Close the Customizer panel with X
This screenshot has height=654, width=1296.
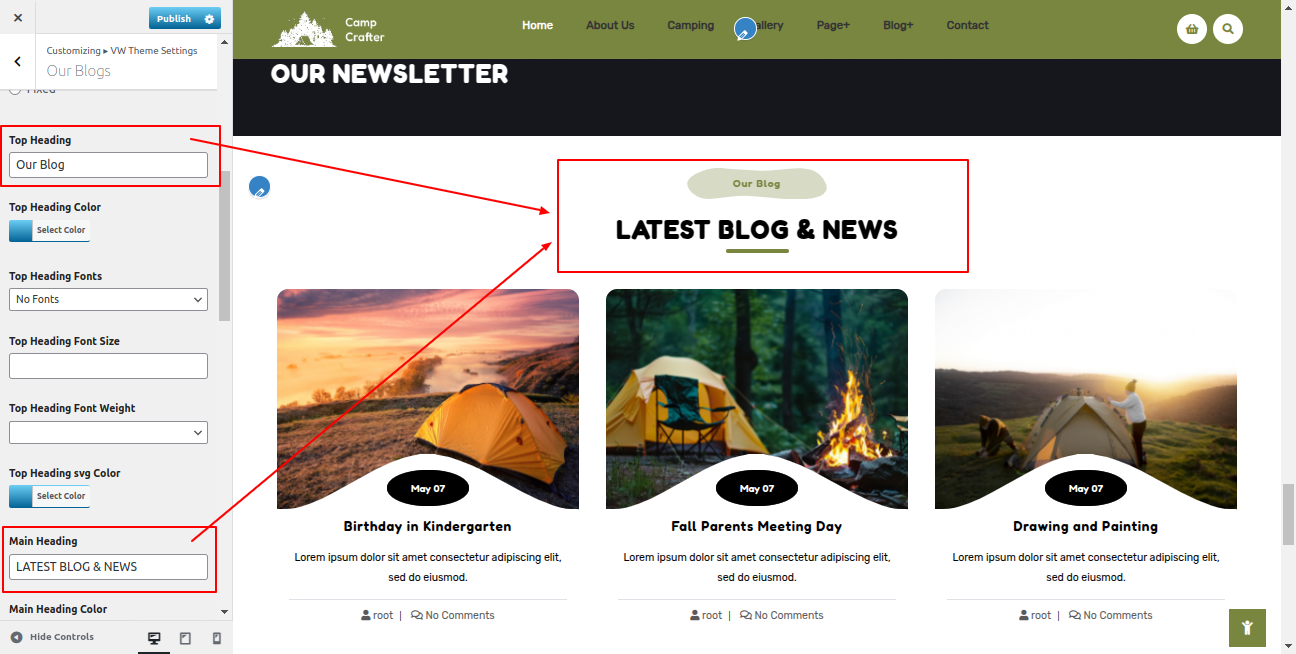(x=18, y=18)
